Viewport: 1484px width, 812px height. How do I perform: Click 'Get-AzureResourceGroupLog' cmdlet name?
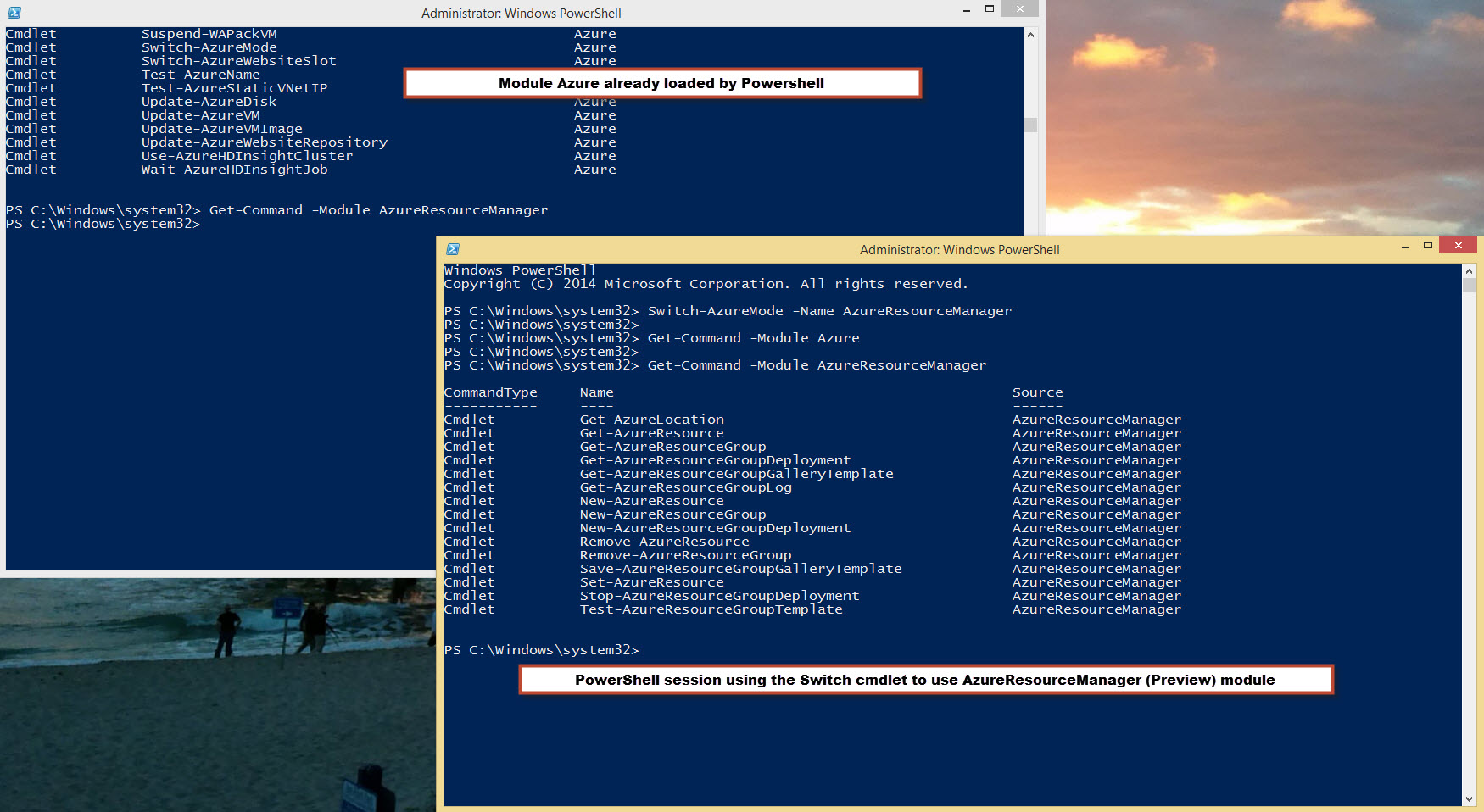click(686, 487)
